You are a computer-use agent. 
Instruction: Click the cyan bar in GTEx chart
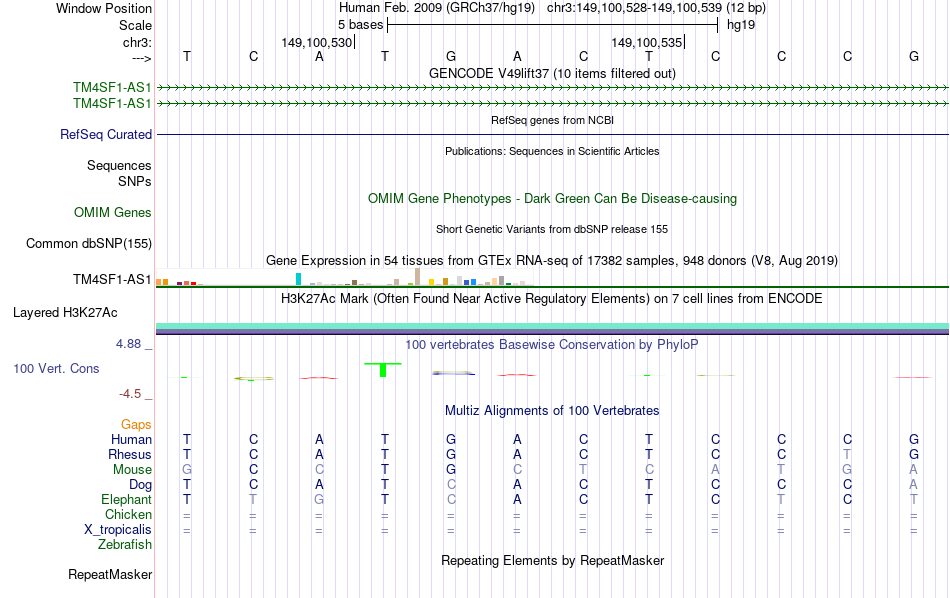coord(298,279)
